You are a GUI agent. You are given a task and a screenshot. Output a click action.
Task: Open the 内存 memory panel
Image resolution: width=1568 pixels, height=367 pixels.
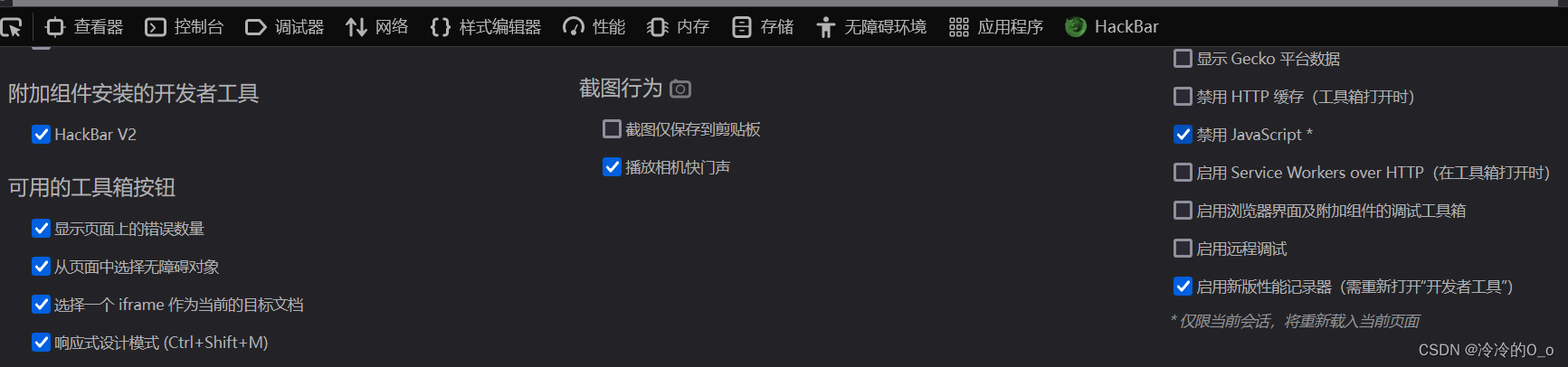[x=679, y=27]
